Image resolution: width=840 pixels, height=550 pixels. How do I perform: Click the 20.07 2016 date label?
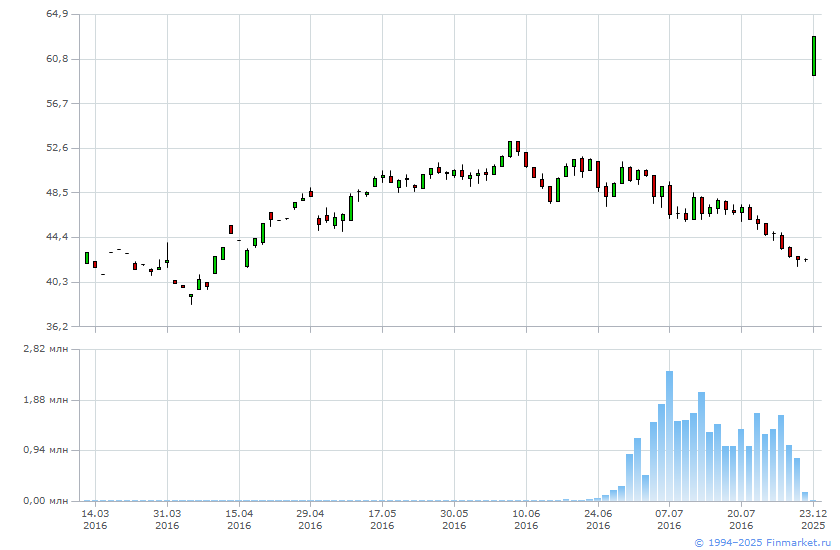741,518
